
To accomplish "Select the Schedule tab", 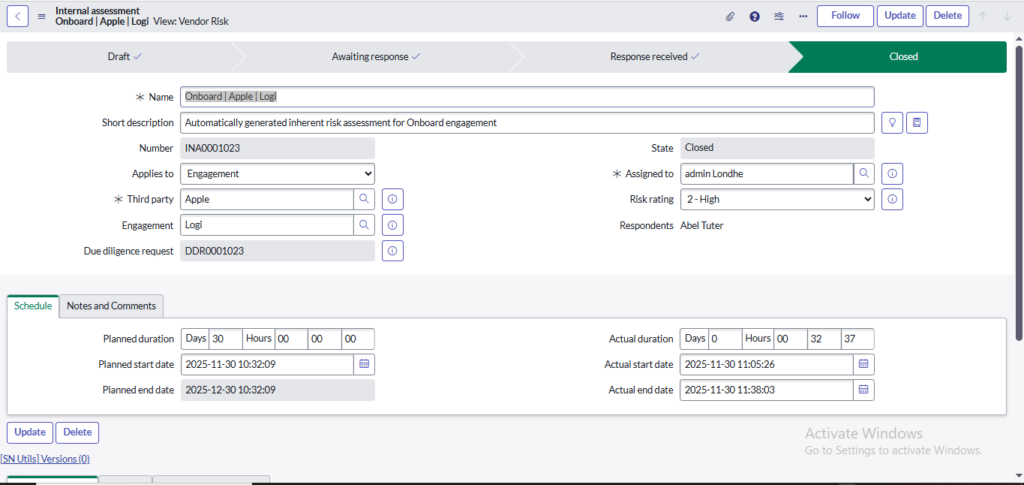I will (x=33, y=306).
